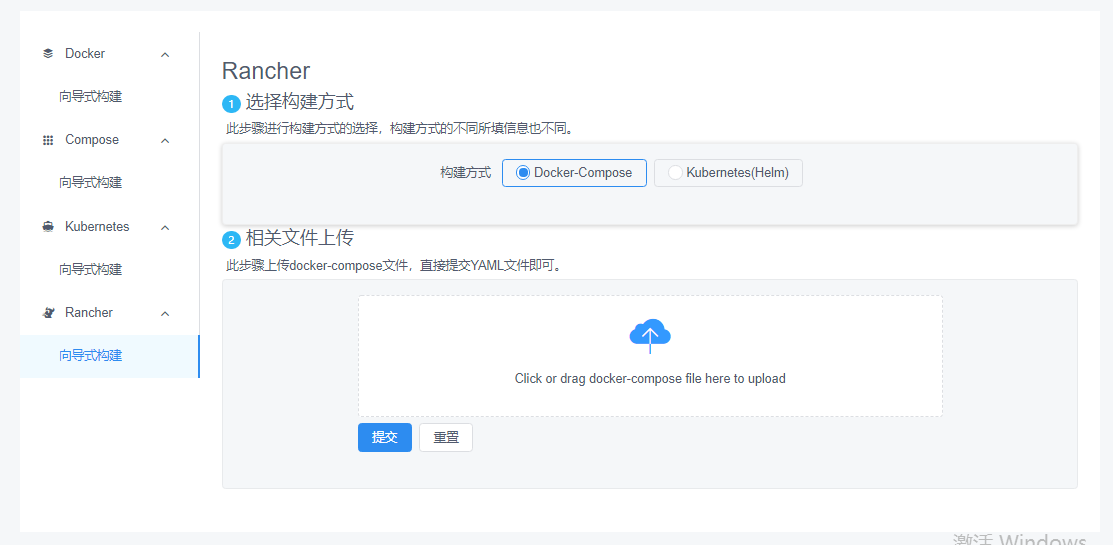The height and width of the screenshot is (545, 1113).
Task: Open 向导式构建 under Docker
Action: point(91,97)
